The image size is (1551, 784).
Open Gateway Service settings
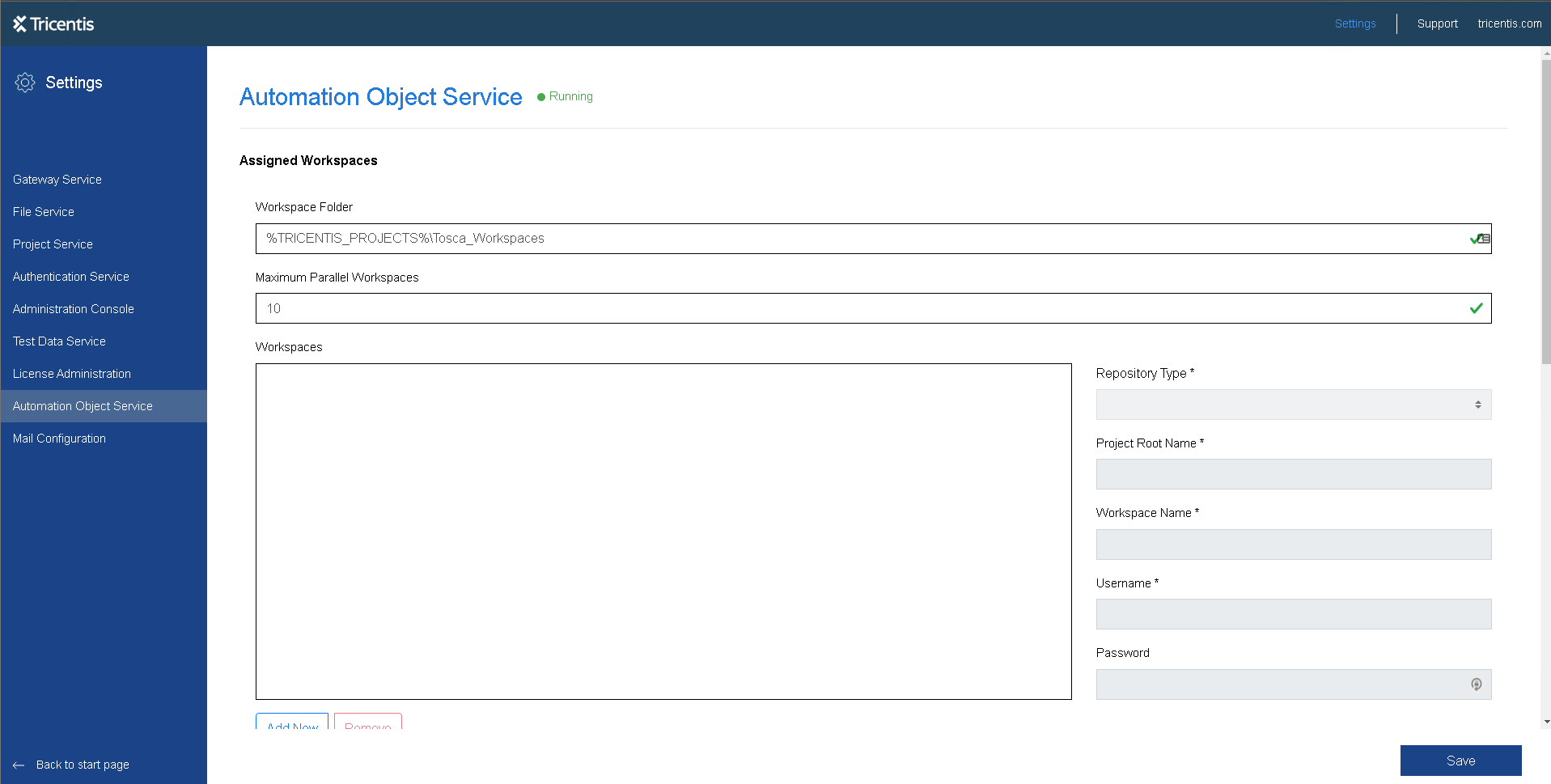click(57, 180)
